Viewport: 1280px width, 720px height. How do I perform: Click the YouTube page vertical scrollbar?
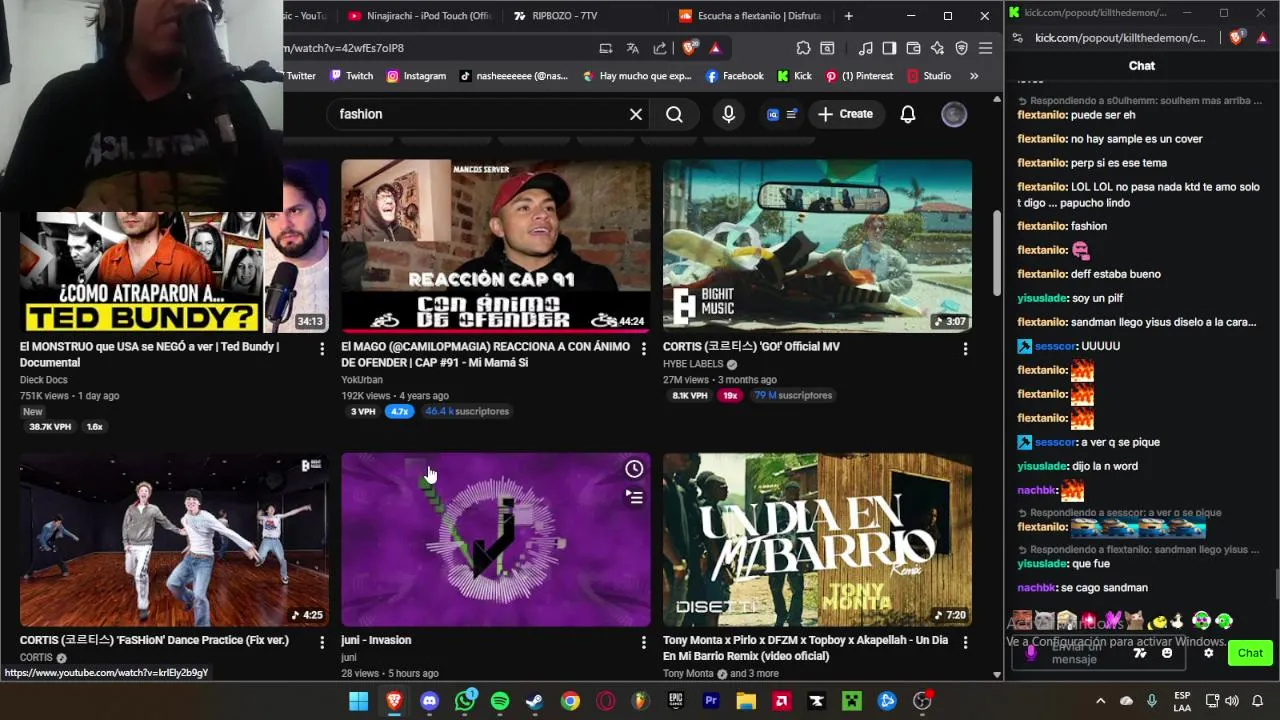[x=996, y=255]
